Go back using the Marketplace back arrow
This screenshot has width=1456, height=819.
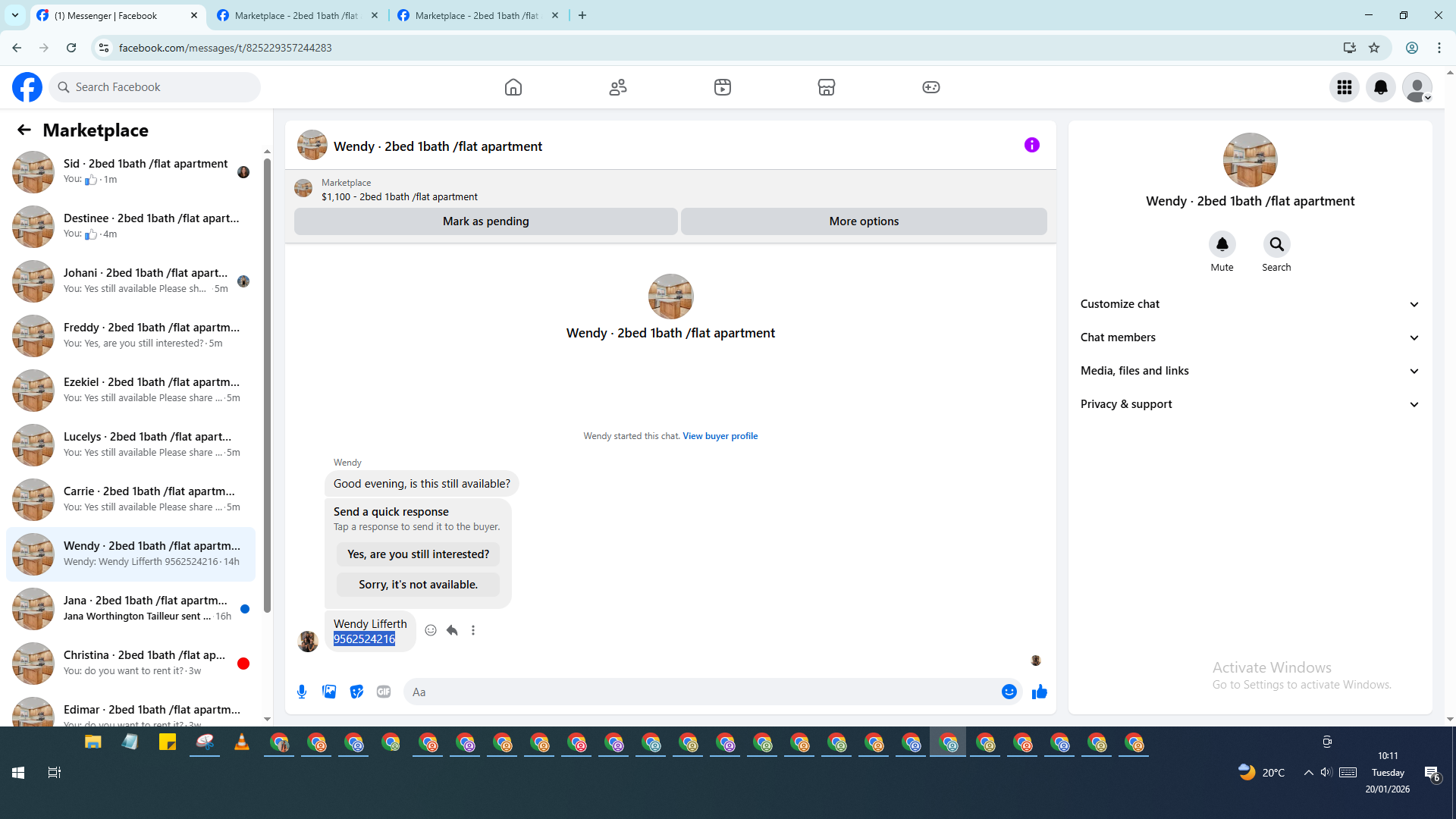[x=24, y=130]
